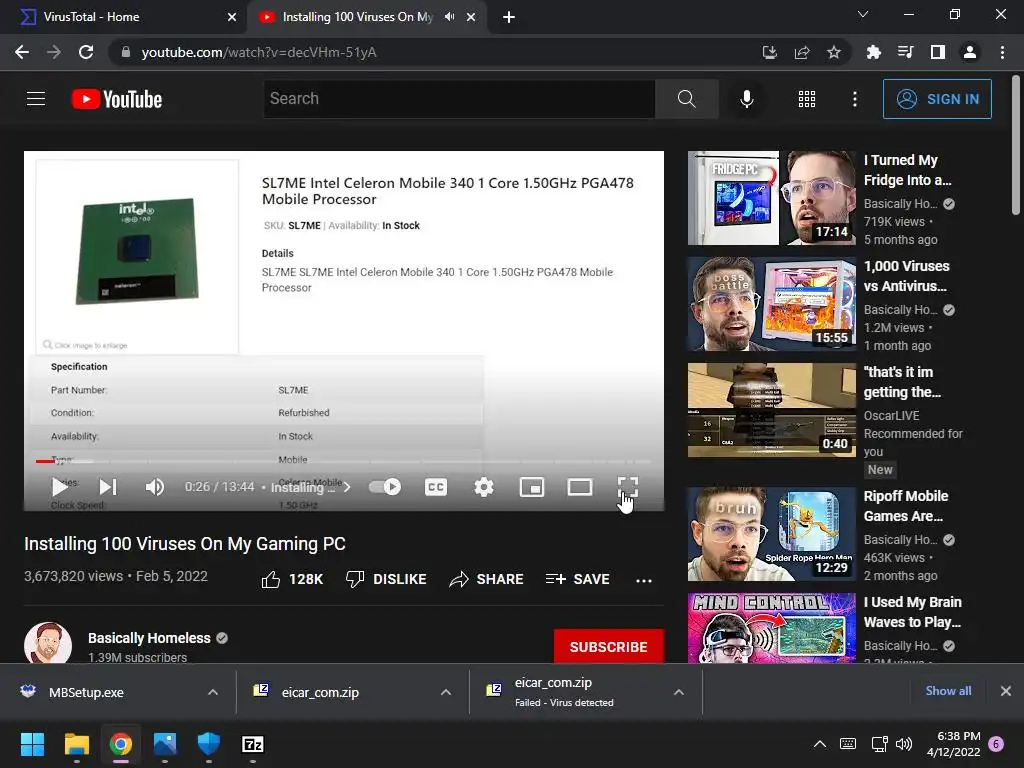Open the OscarLIVE recommended video thumbnail
Screen dimensions: 1024x768
(771, 409)
